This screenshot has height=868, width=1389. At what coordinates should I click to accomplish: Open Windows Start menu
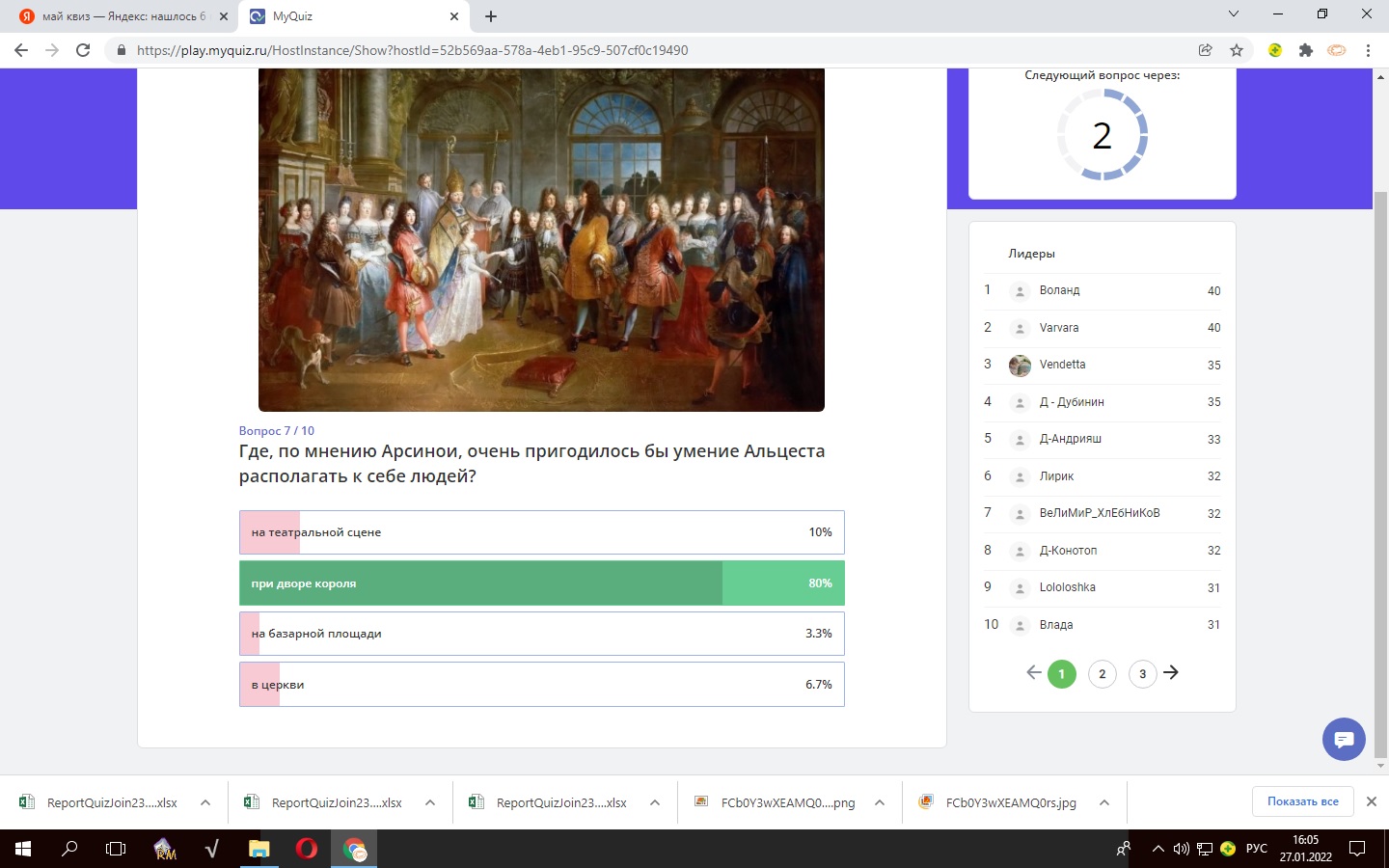pos(23,849)
